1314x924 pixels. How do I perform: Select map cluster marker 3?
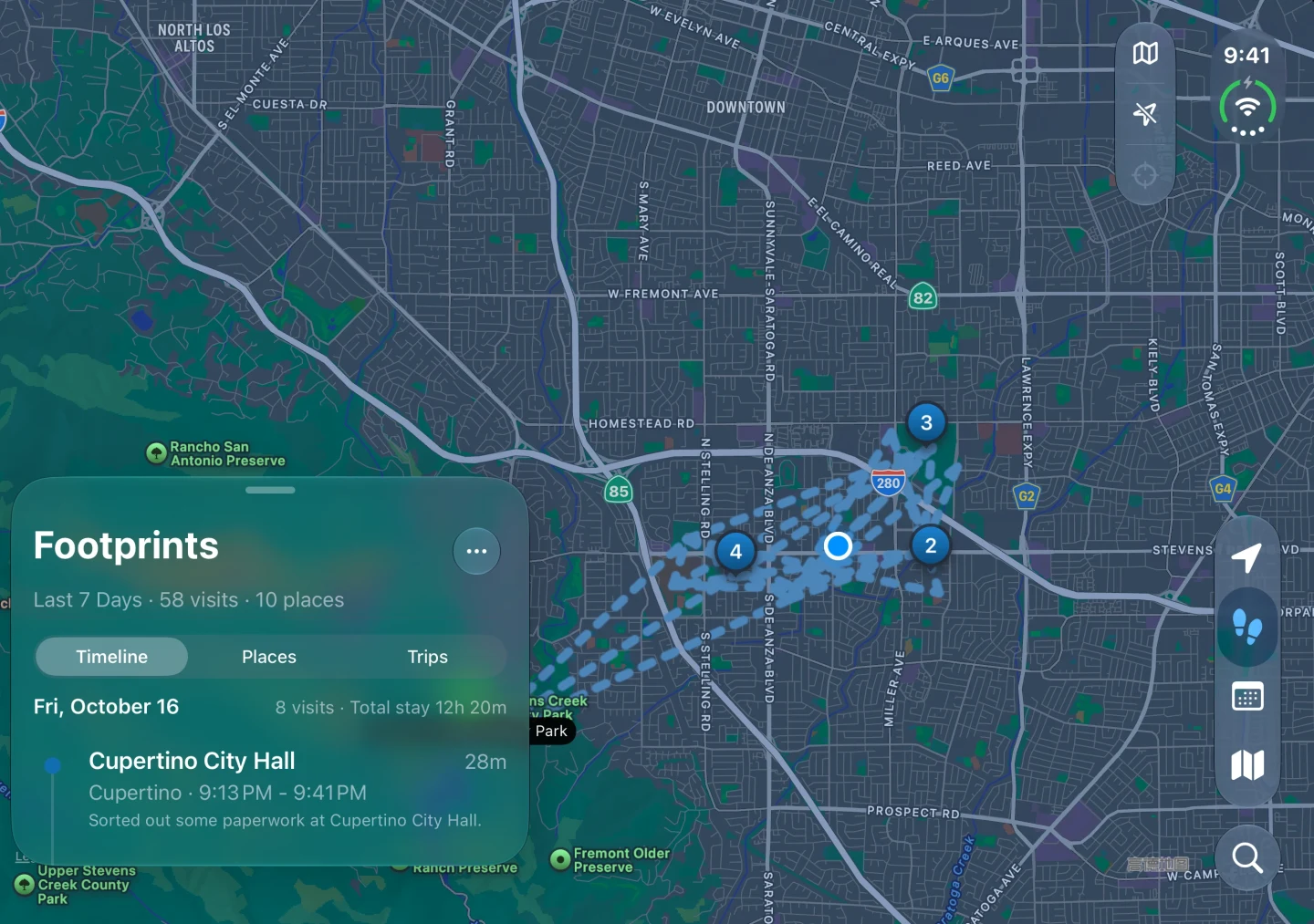926,422
